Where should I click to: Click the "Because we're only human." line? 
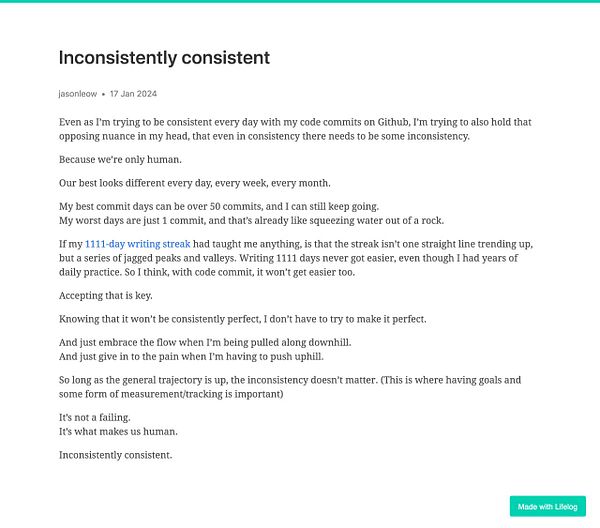tap(120, 160)
